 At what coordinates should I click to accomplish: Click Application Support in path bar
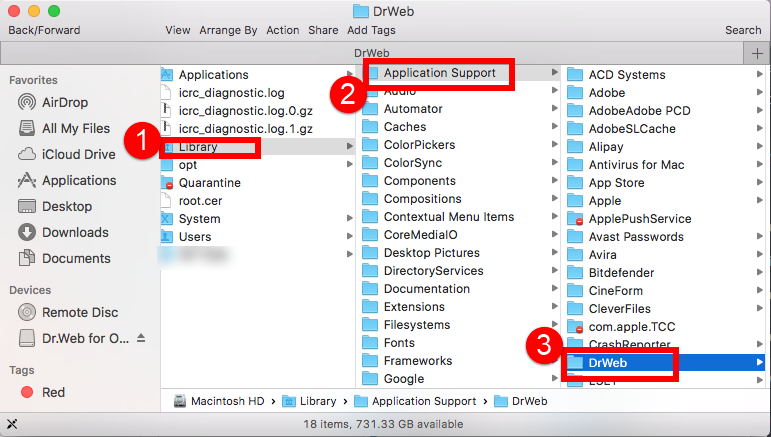tap(415, 401)
